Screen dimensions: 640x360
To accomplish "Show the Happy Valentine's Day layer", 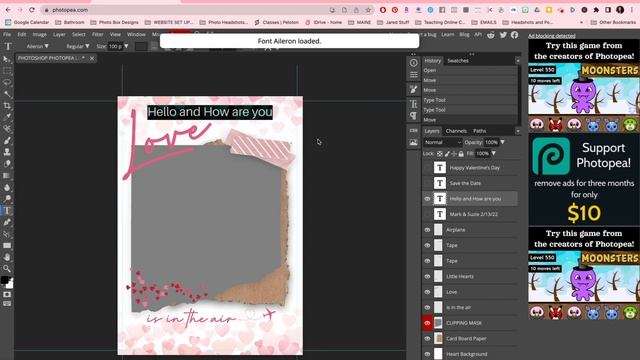I will click(x=427, y=168).
